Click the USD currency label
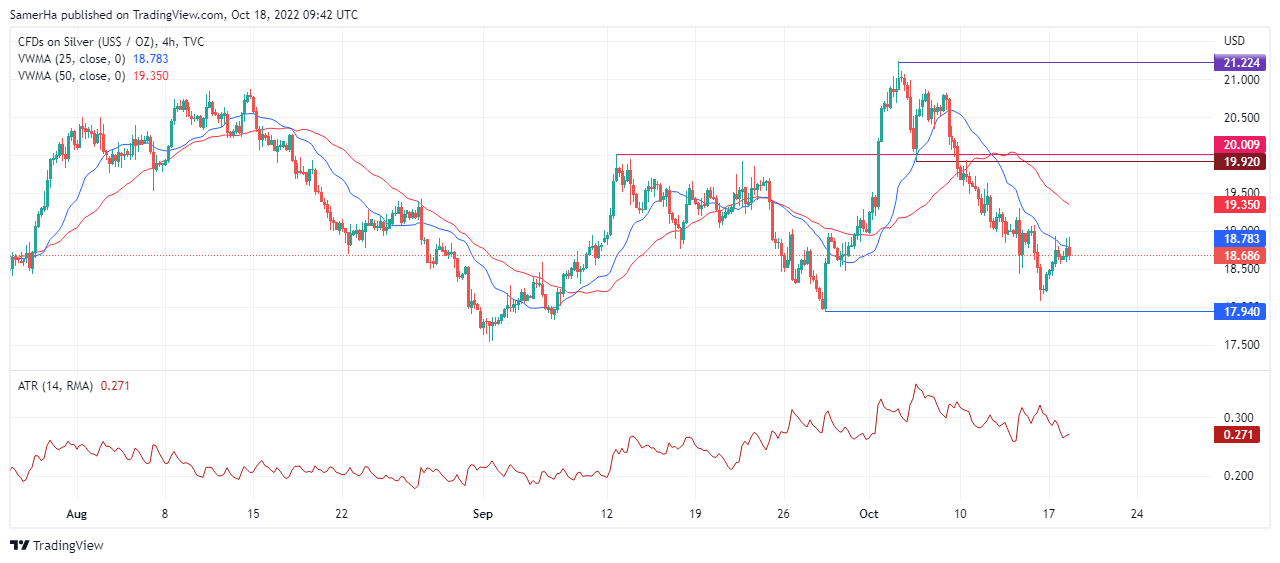This screenshot has width=1280, height=563. [1234, 41]
